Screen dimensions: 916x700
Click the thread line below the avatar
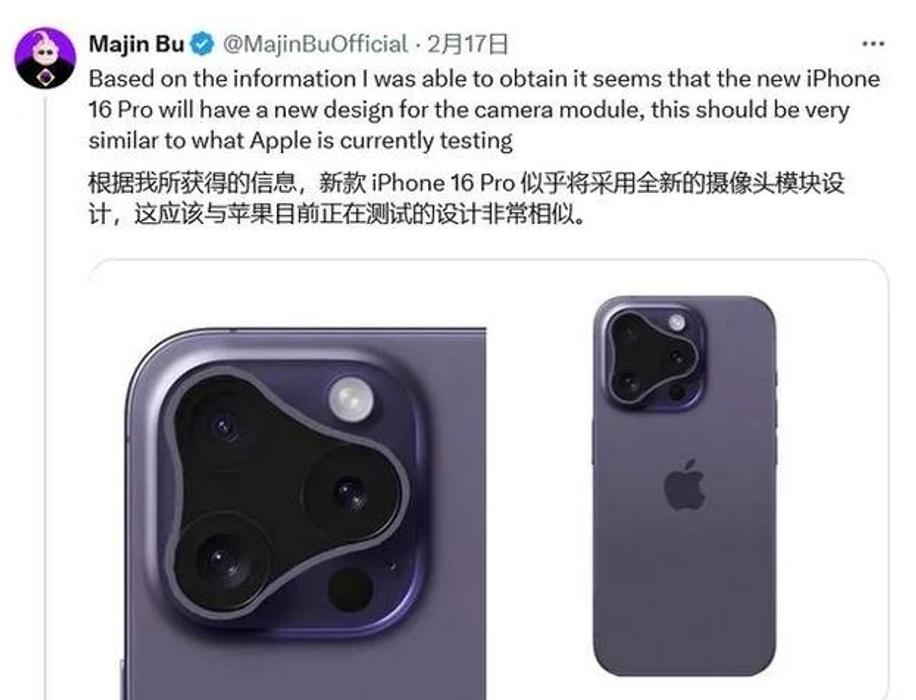point(46,397)
